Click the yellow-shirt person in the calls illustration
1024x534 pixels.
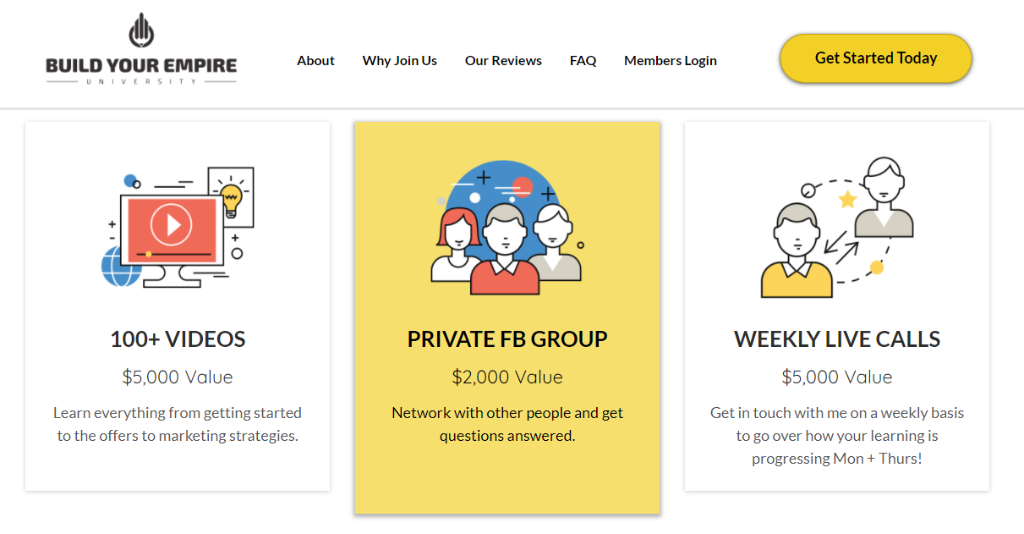tap(797, 251)
